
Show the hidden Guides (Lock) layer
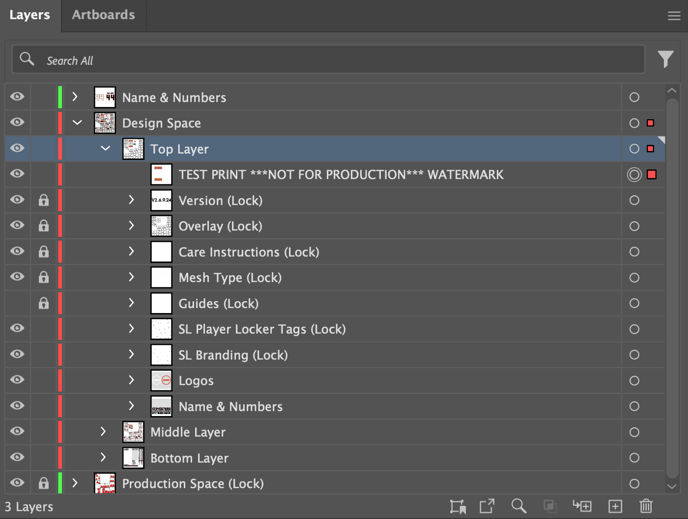pyautogui.click(x=17, y=303)
